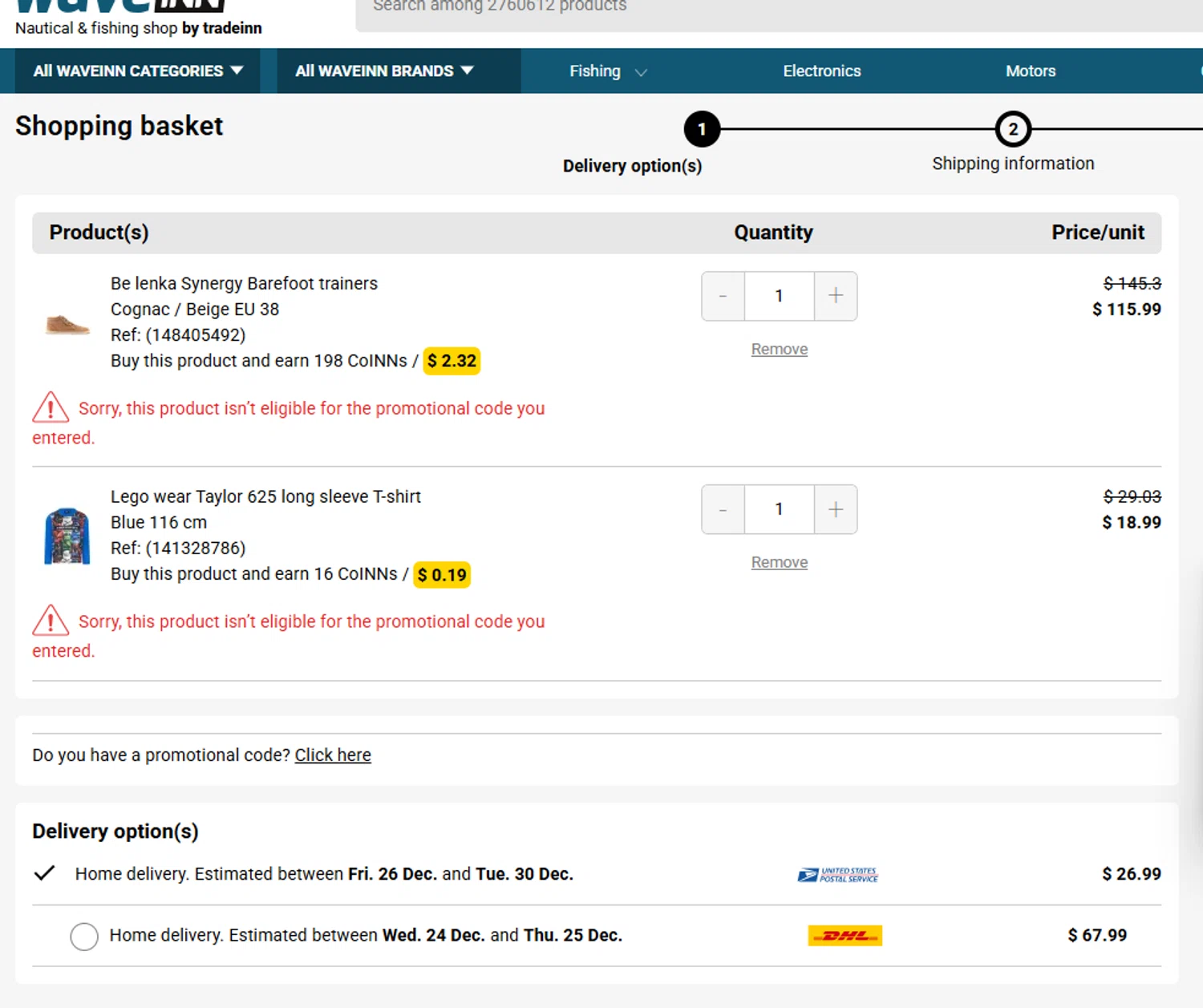Click step 1 Delivery option(s) circle
Screen dimensions: 1203x1008
(702, 129)
